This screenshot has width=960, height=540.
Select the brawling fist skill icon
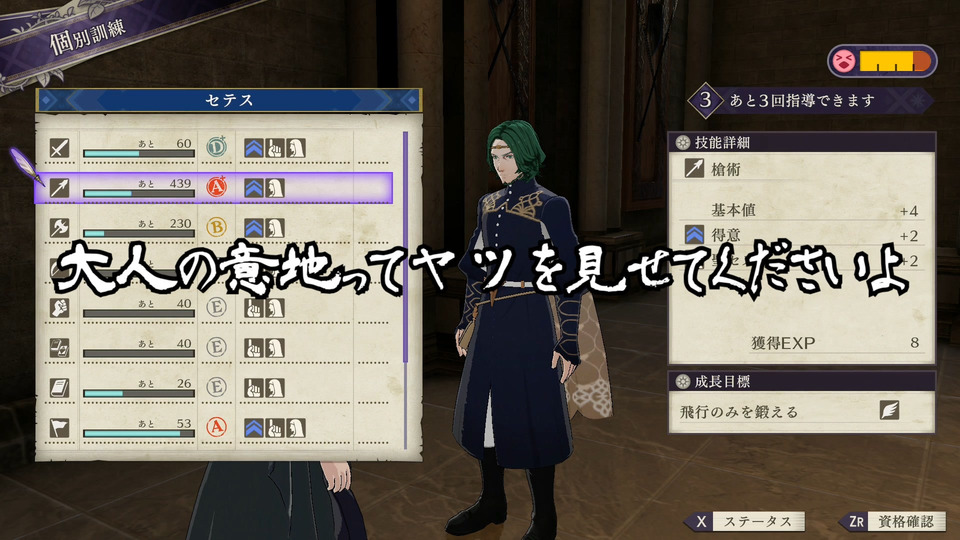coord(59,307)
